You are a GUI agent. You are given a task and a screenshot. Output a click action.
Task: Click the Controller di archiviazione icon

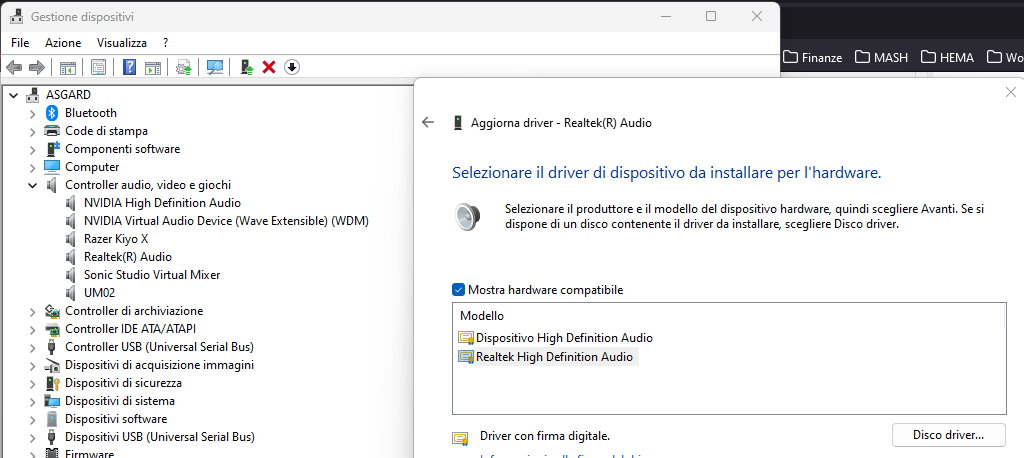pos(52,311)
